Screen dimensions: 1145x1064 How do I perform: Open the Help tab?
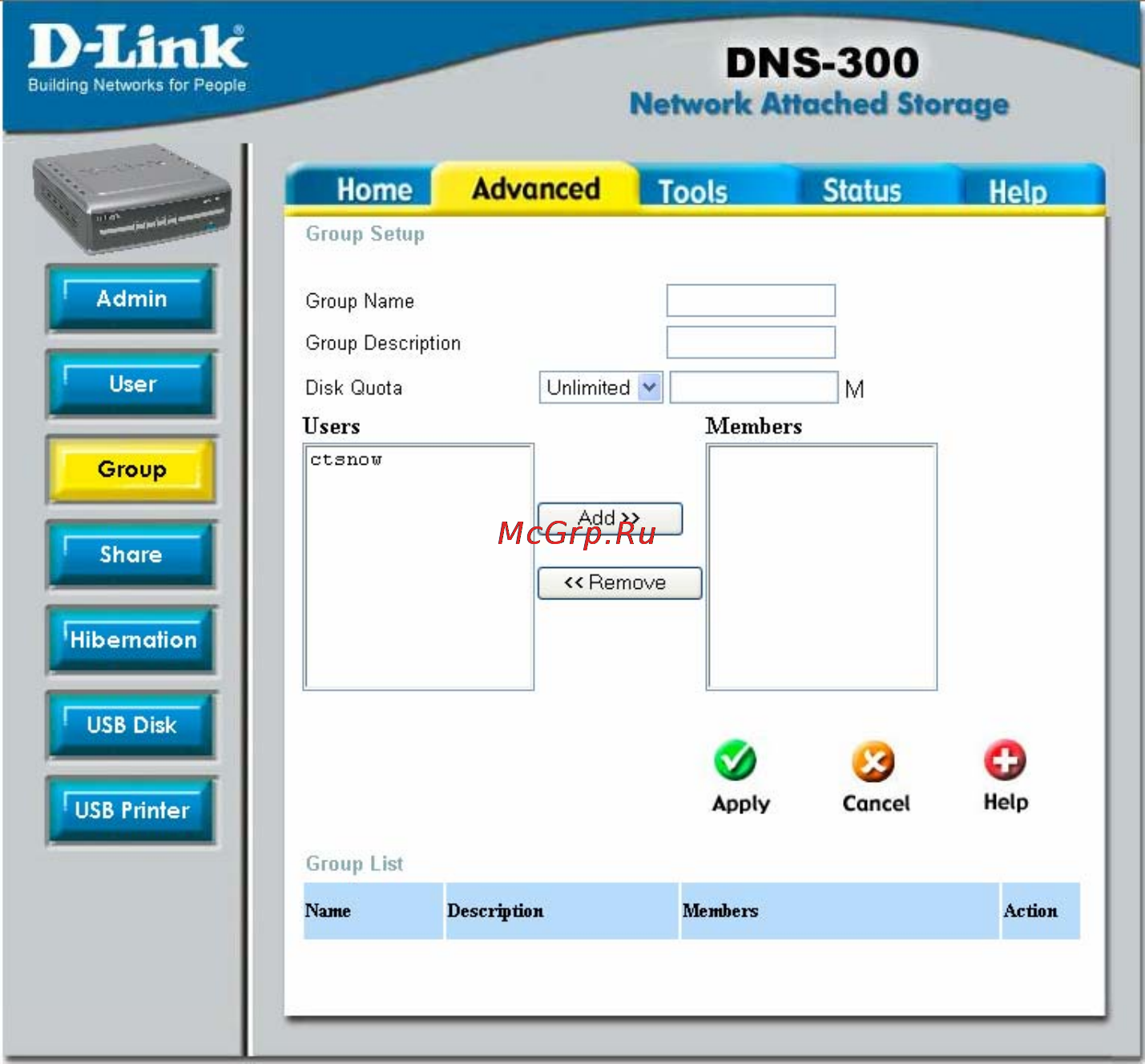[1018, 192]
